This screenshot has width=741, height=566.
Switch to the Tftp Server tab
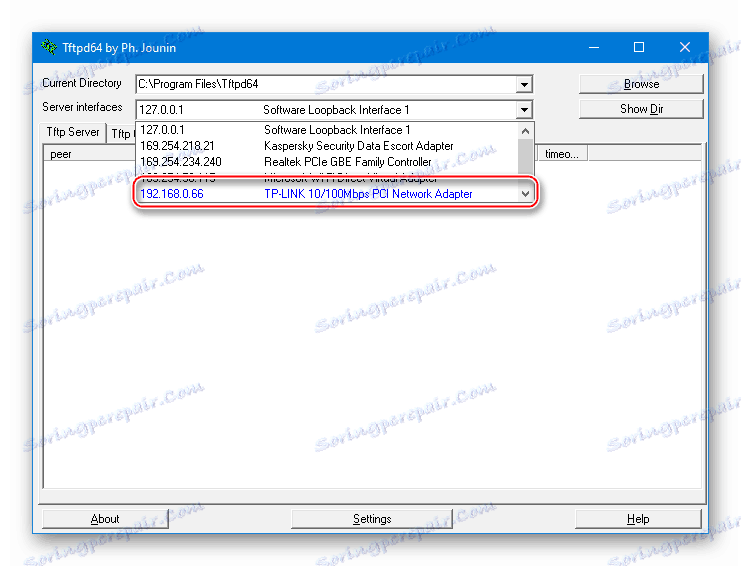coord(73,132)
